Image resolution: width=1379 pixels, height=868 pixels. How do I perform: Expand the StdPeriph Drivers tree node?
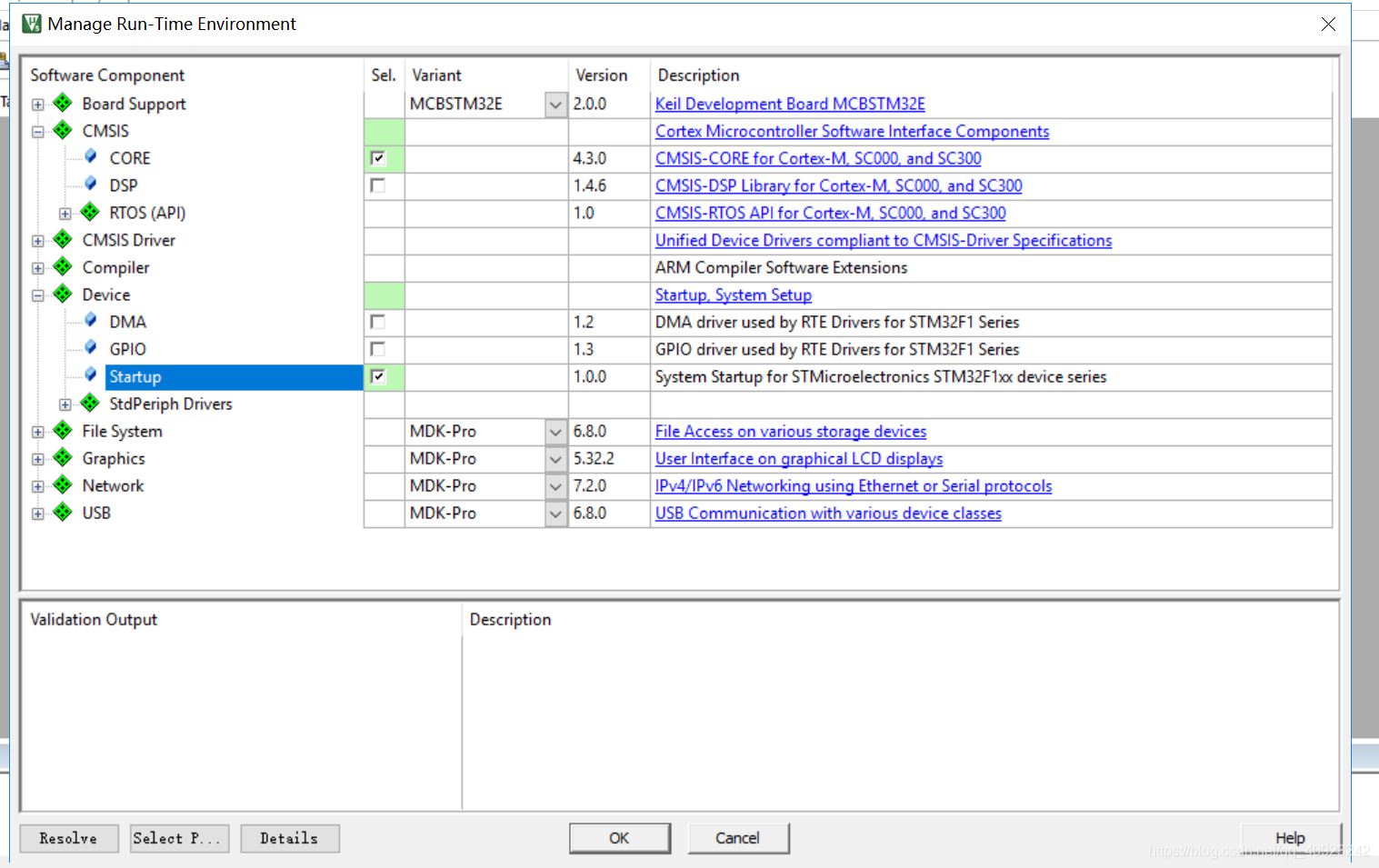65,404
